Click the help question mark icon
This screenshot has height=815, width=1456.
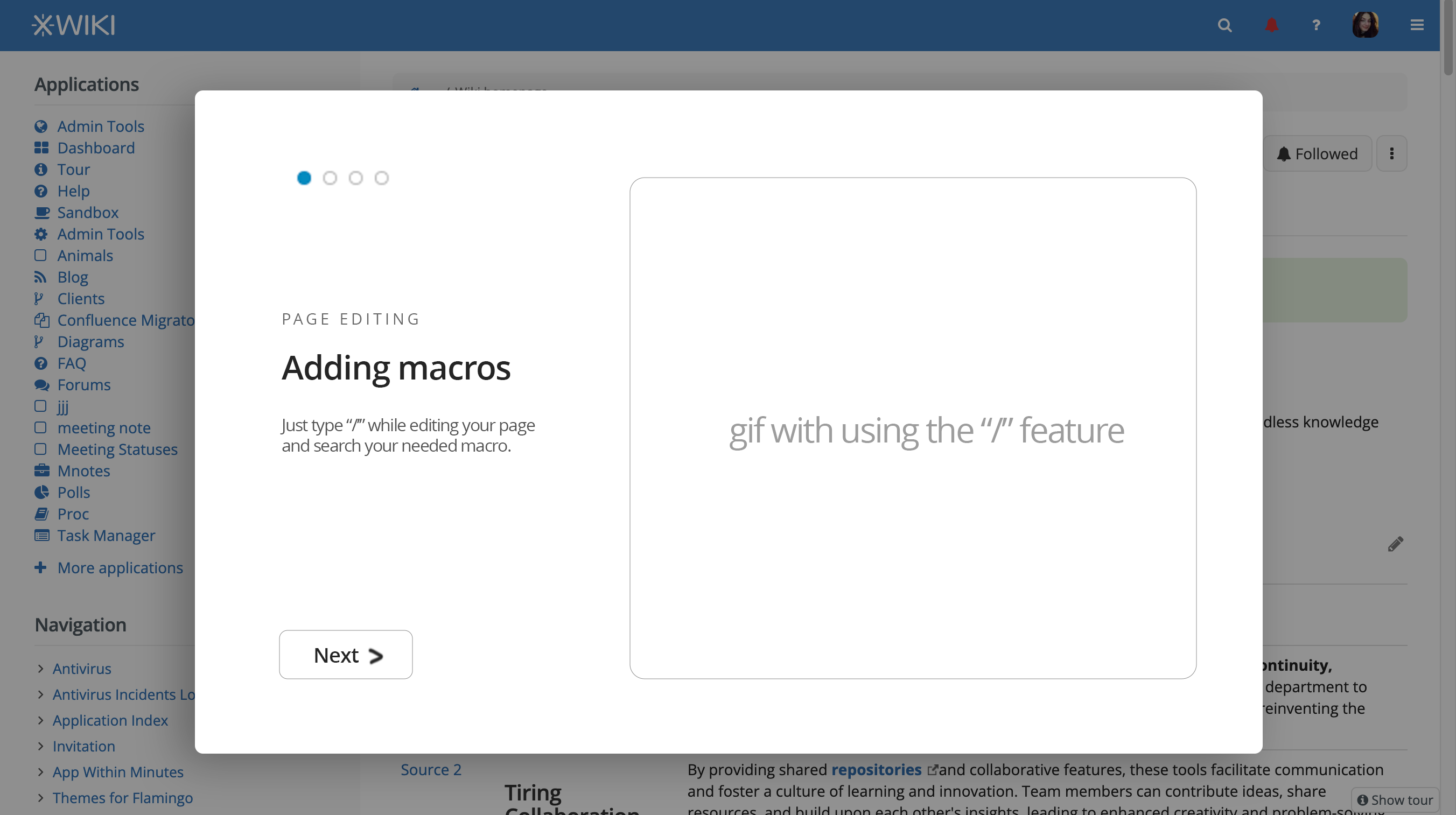click(1316, 25)
